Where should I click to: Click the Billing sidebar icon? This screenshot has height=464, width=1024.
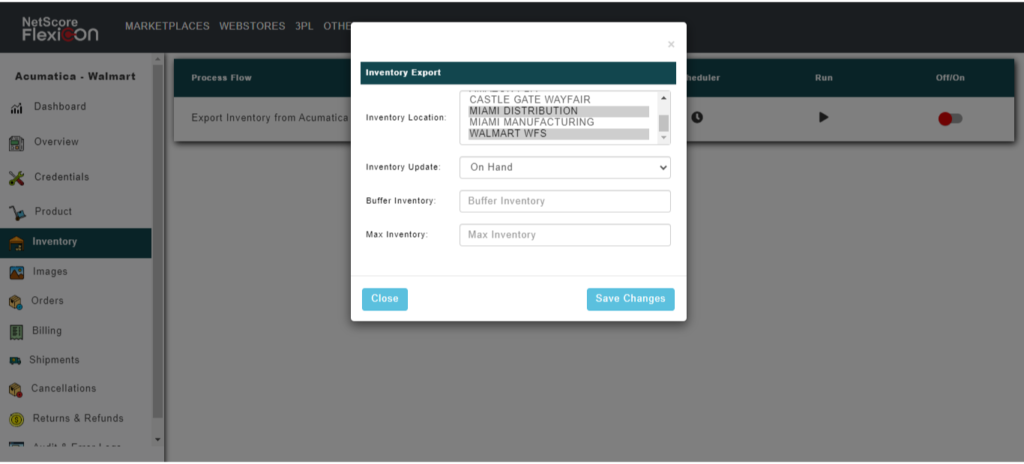[x=16, y=331]
